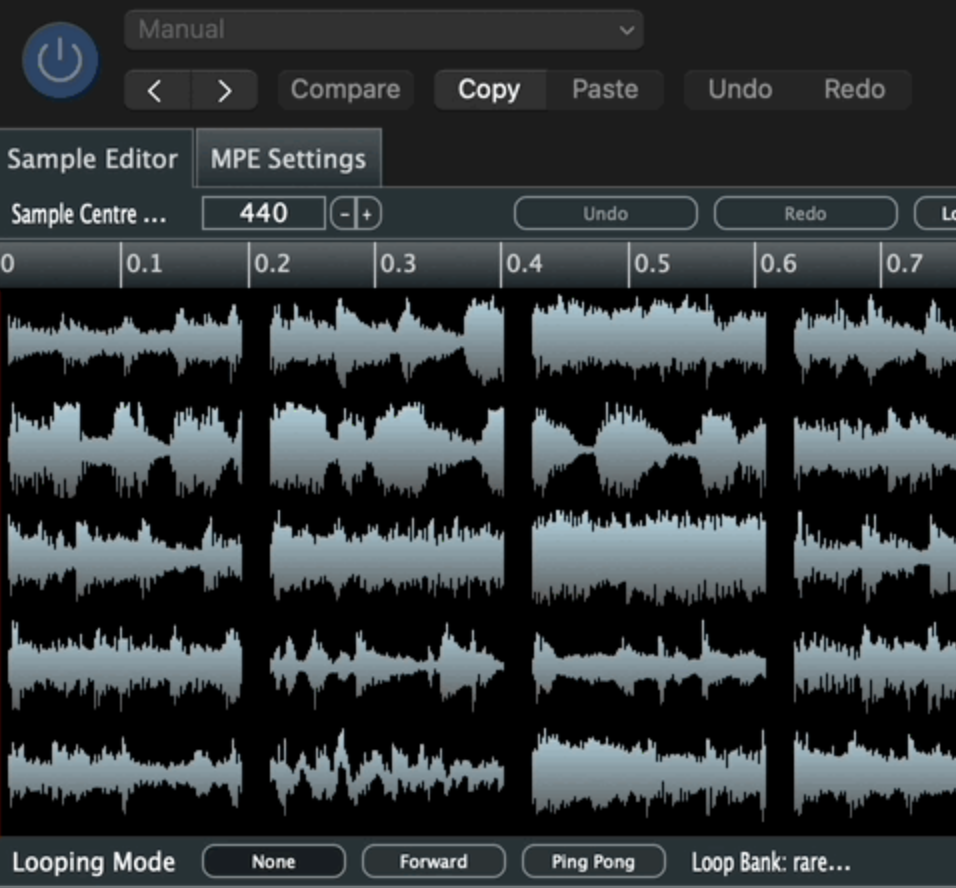Image resolution: width=956 pixels, height=888 pixels.
Task: Toggle the plugin power bypass button
Action: [60, 61]
